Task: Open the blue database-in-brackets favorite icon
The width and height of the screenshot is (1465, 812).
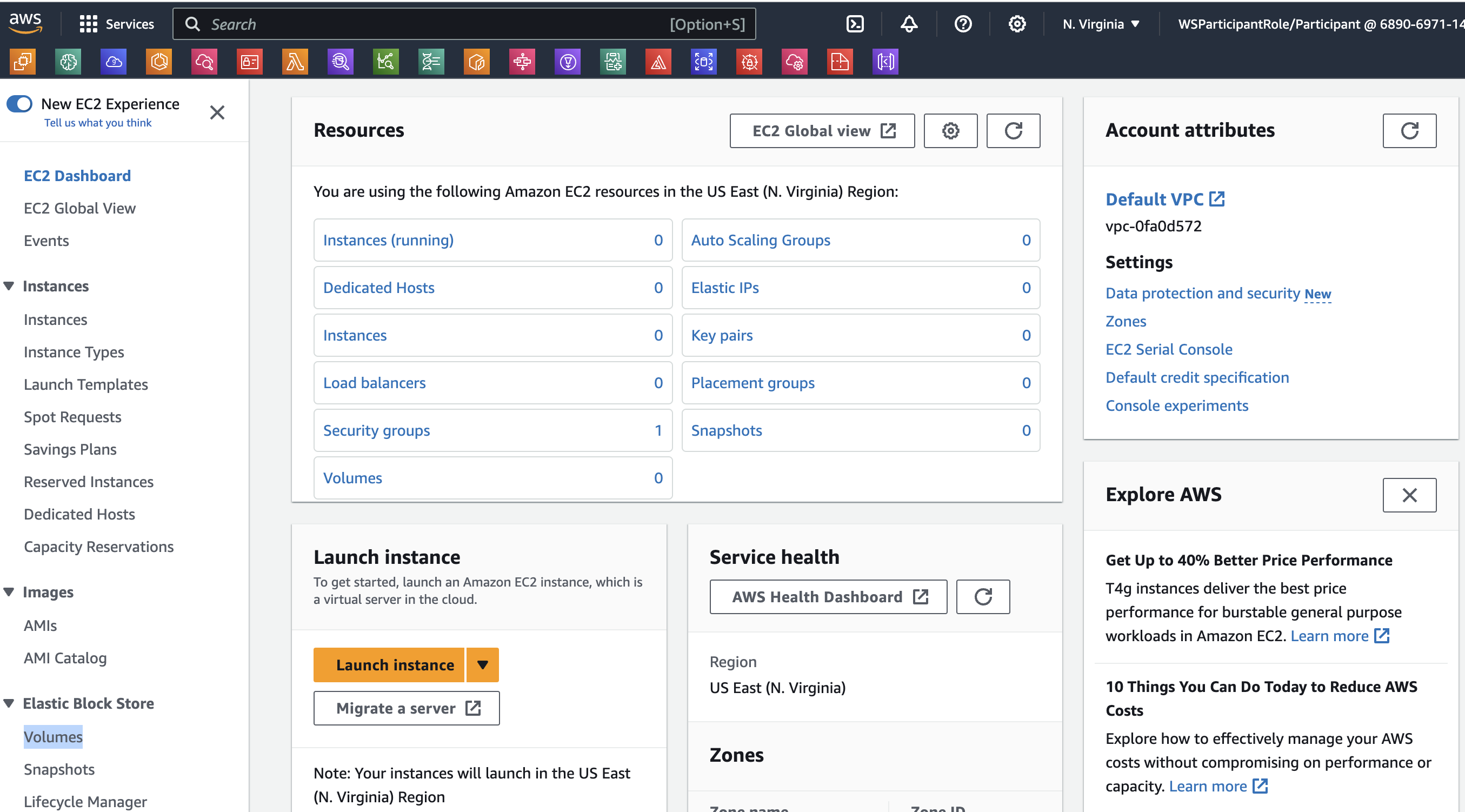Action: pyautogui.click(x=704, y=62)
